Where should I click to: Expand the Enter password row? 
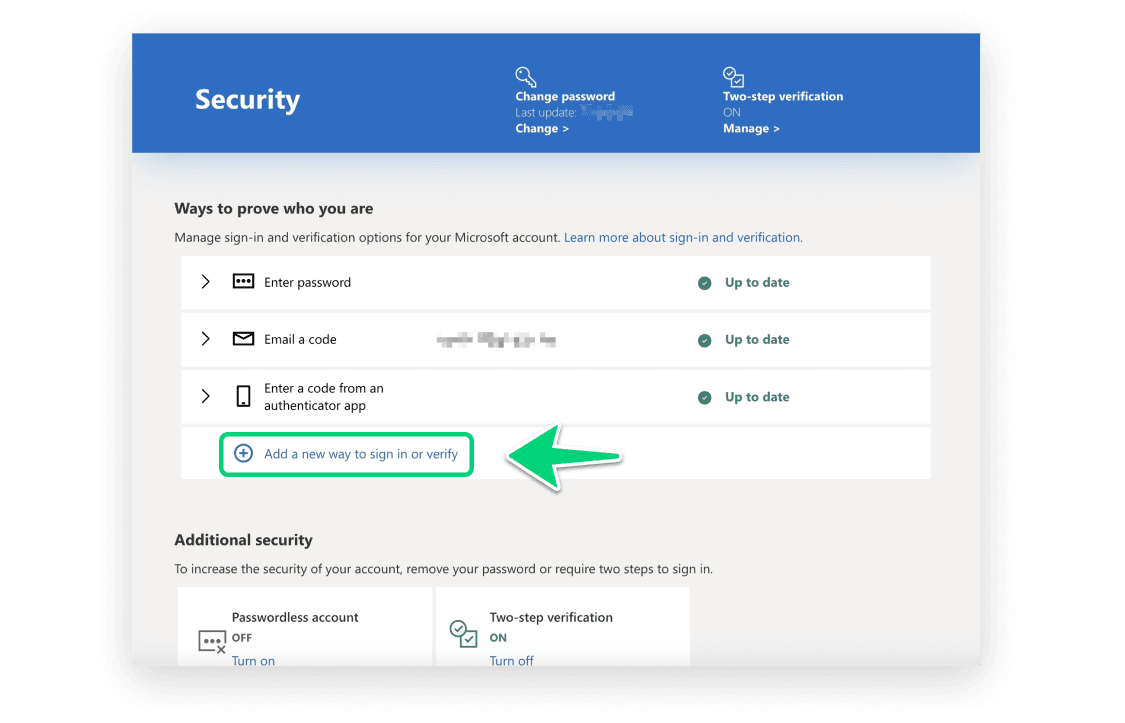click(x=205, y=282)
